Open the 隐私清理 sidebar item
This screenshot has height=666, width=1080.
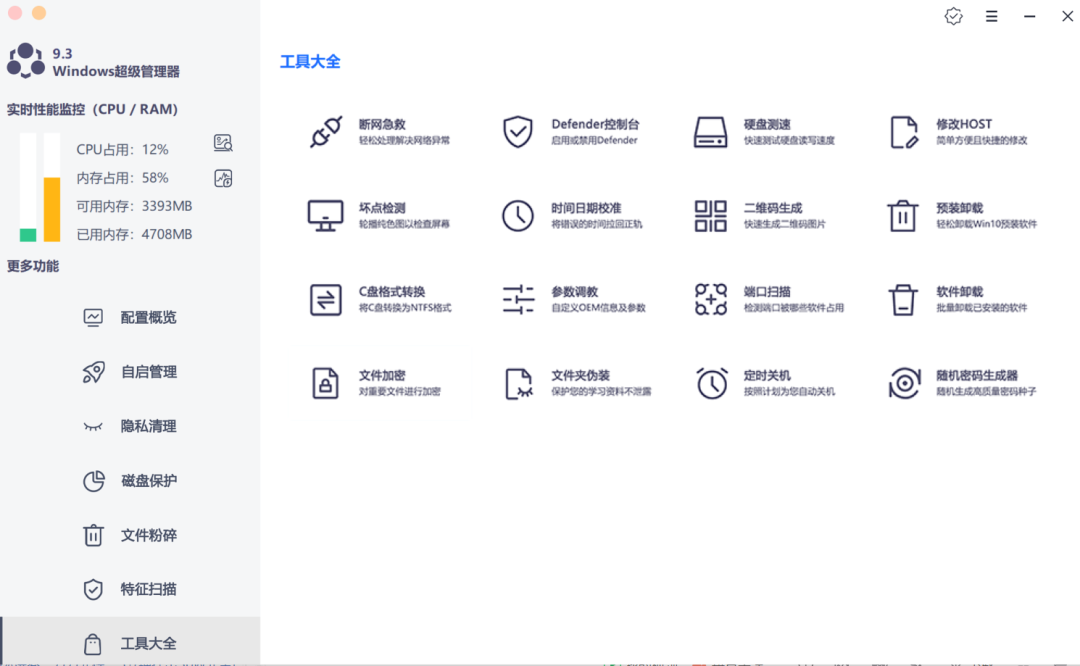click(x=130, y=426)
